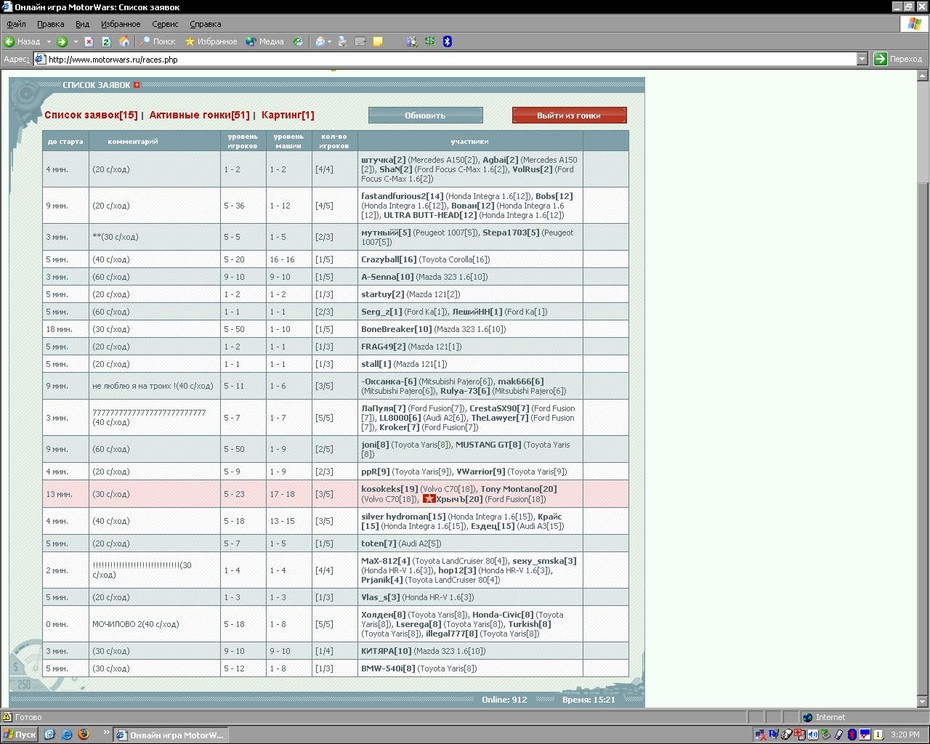The image size is (930, 744).
Task: Click player name Crazyball[16]
Action: pos(388,259)
